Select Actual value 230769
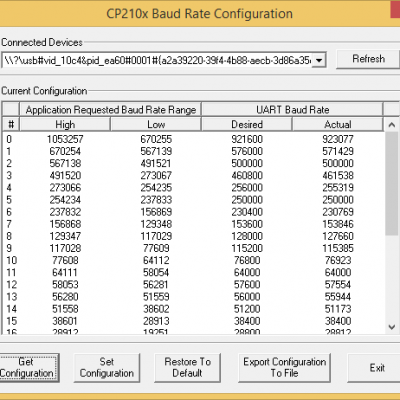 pos(338,212)
